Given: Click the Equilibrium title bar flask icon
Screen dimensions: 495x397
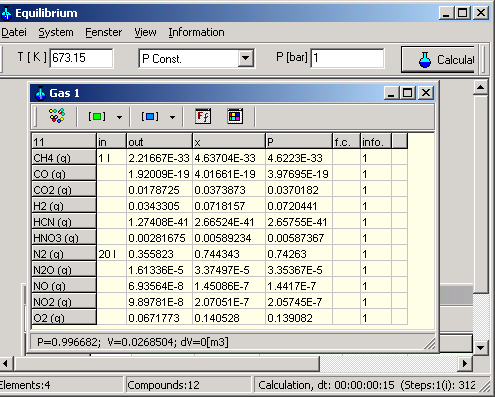Looking at the screenshot, I should (x=6, y=13).
